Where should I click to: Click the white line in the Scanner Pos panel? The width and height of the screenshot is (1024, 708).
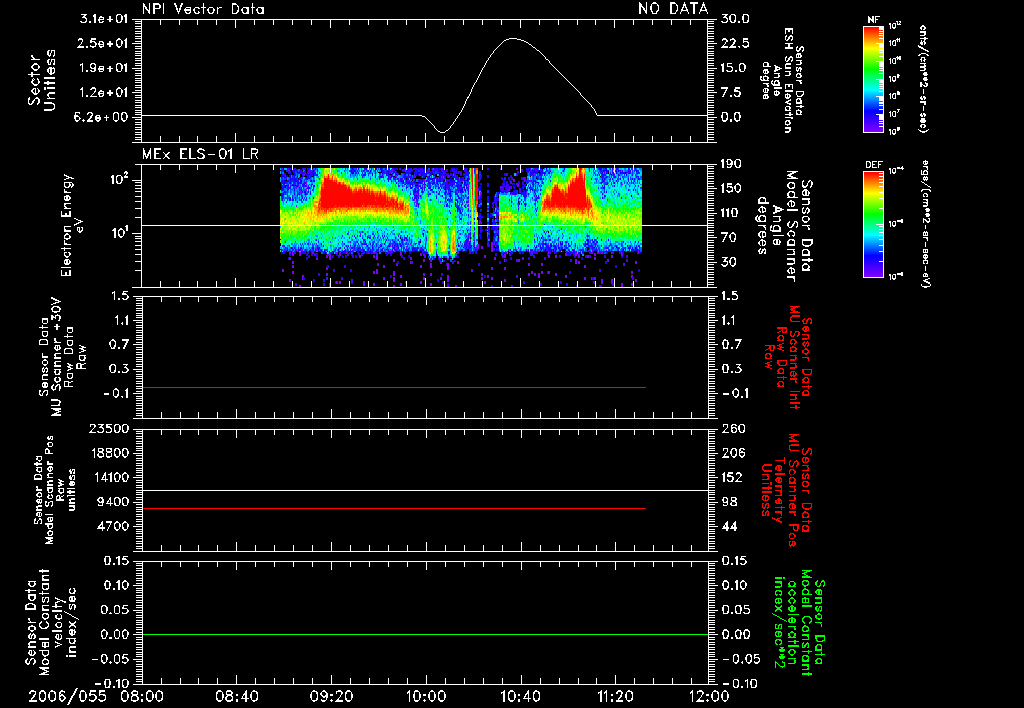coord(424,491)
